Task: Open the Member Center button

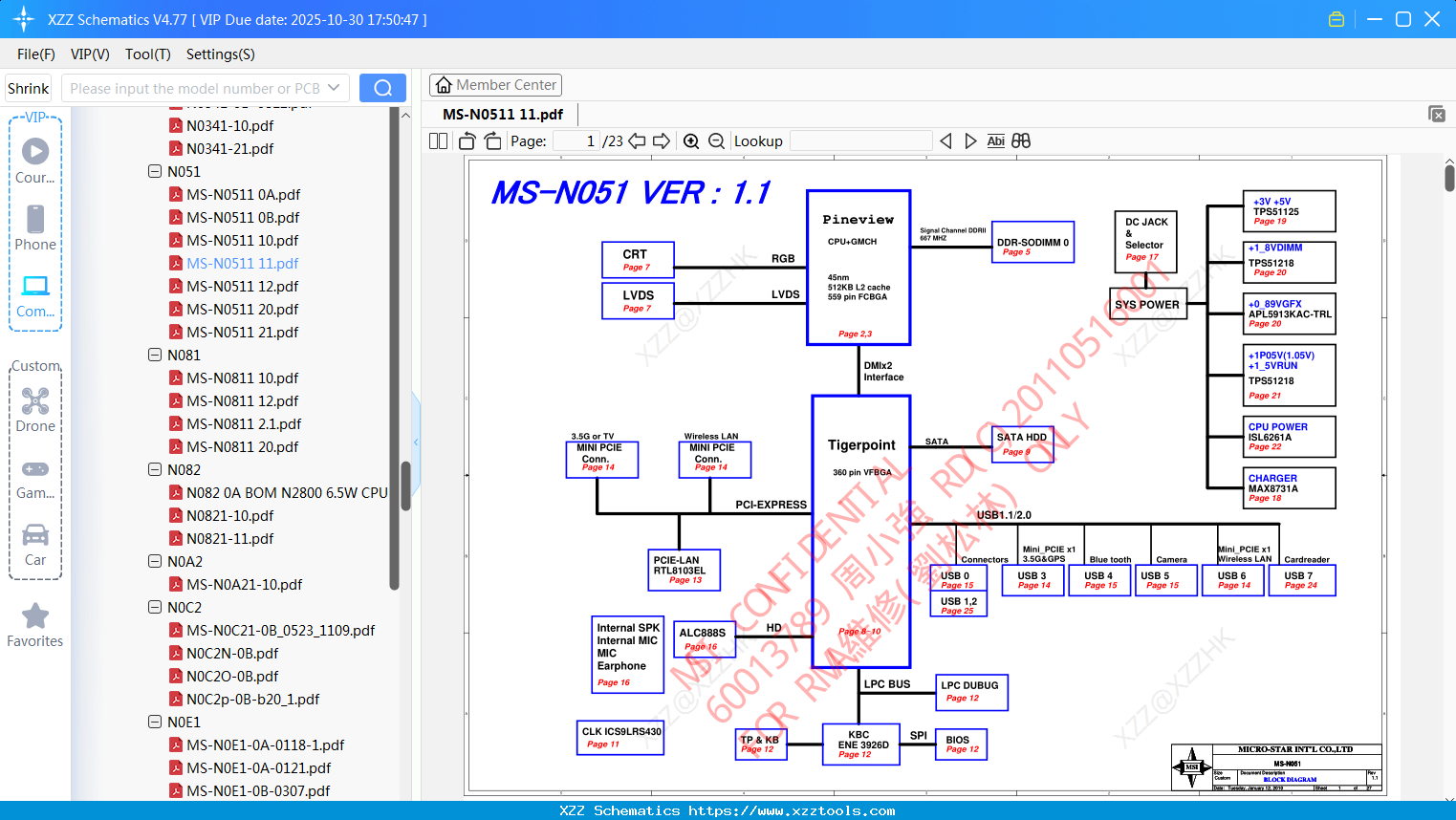Action: (x=495, y=85)
